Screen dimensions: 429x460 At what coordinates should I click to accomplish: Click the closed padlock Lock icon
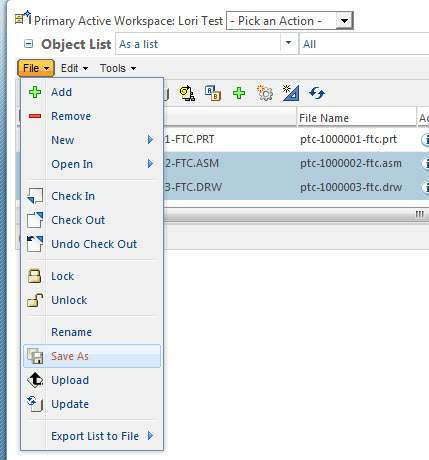(x=35, y=276)
